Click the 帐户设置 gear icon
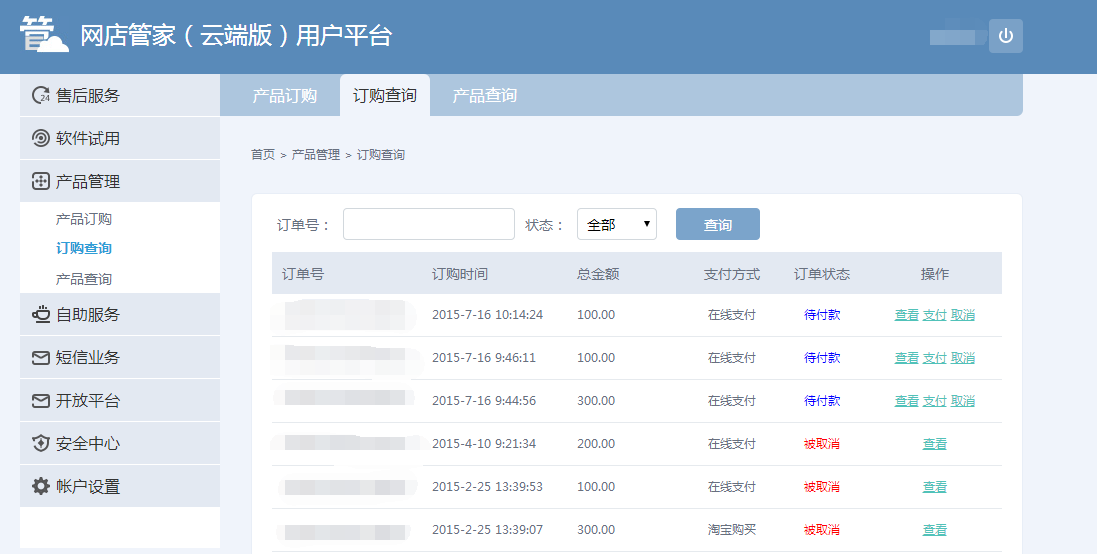The width and height of the screenshot is (1097, 554). pos(41,487)
